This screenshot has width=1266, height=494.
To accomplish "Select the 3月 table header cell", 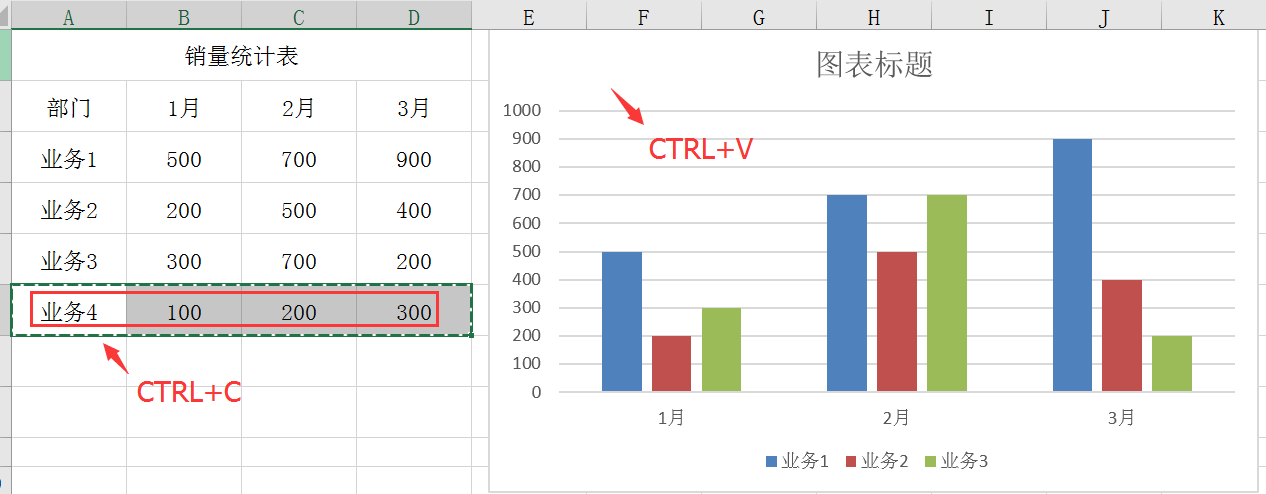I will pyautogui.click(x=414, y=107).
